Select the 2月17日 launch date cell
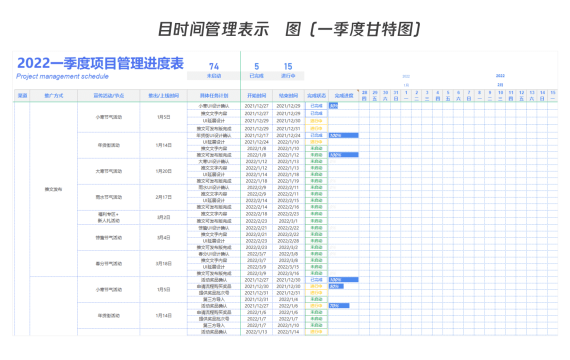The image size is (570, 360). (164, 197)
